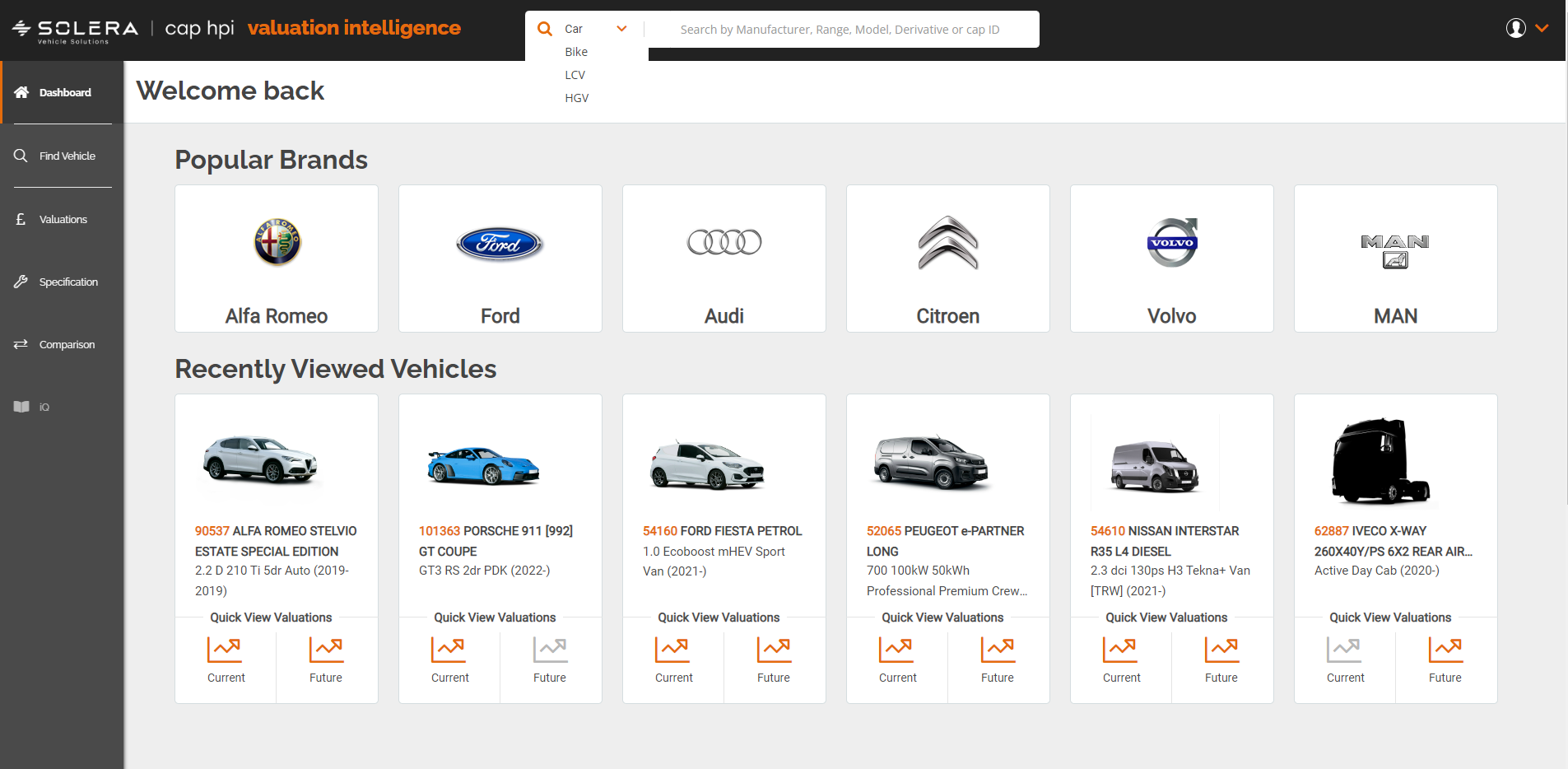
Task: Select LCV from vehicle type list
Action: tap(575, 75)
